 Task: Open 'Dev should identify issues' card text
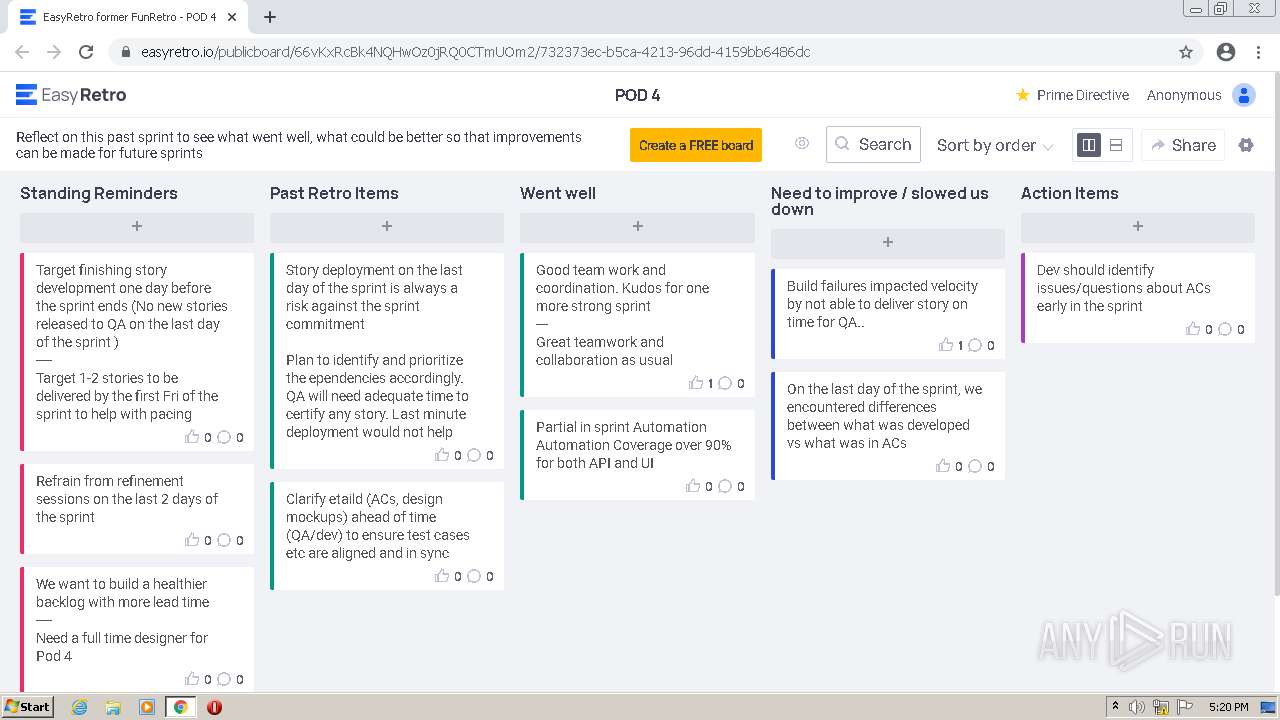click(1123, 288)
